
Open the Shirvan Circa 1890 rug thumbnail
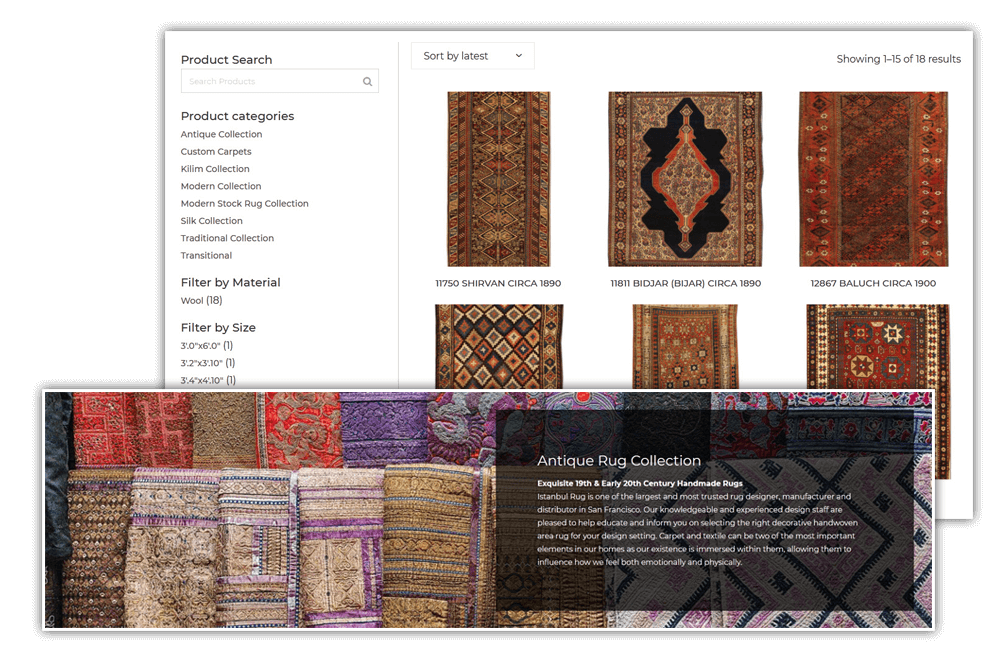coord(498,179)
